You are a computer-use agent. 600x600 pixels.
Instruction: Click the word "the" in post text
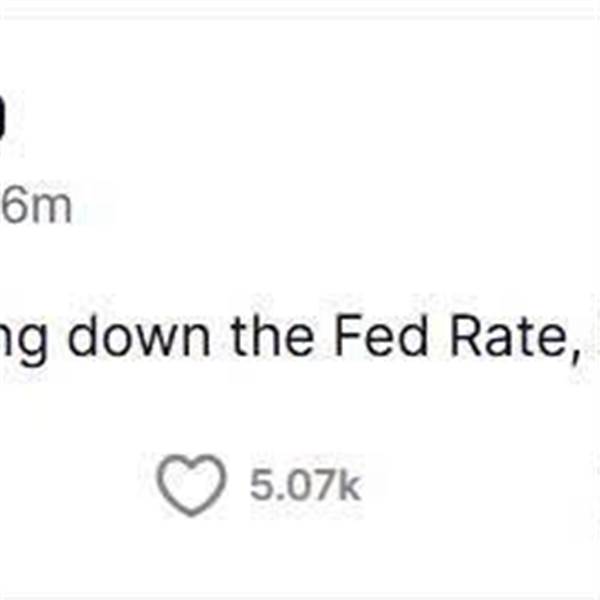pyautogui.click(x=272, y=337)
